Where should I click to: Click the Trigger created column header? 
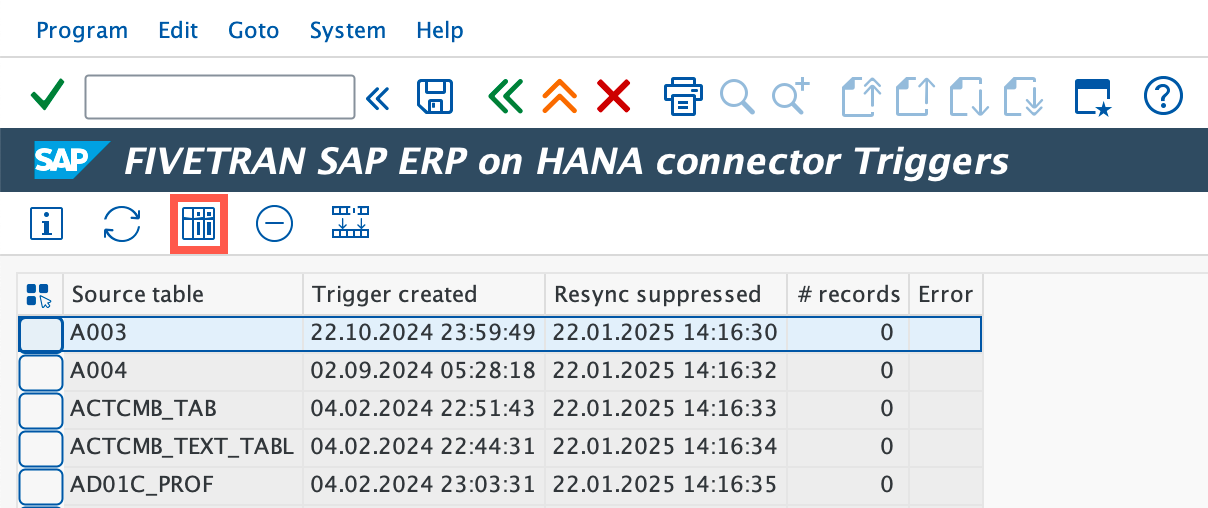tap(424, 294)
